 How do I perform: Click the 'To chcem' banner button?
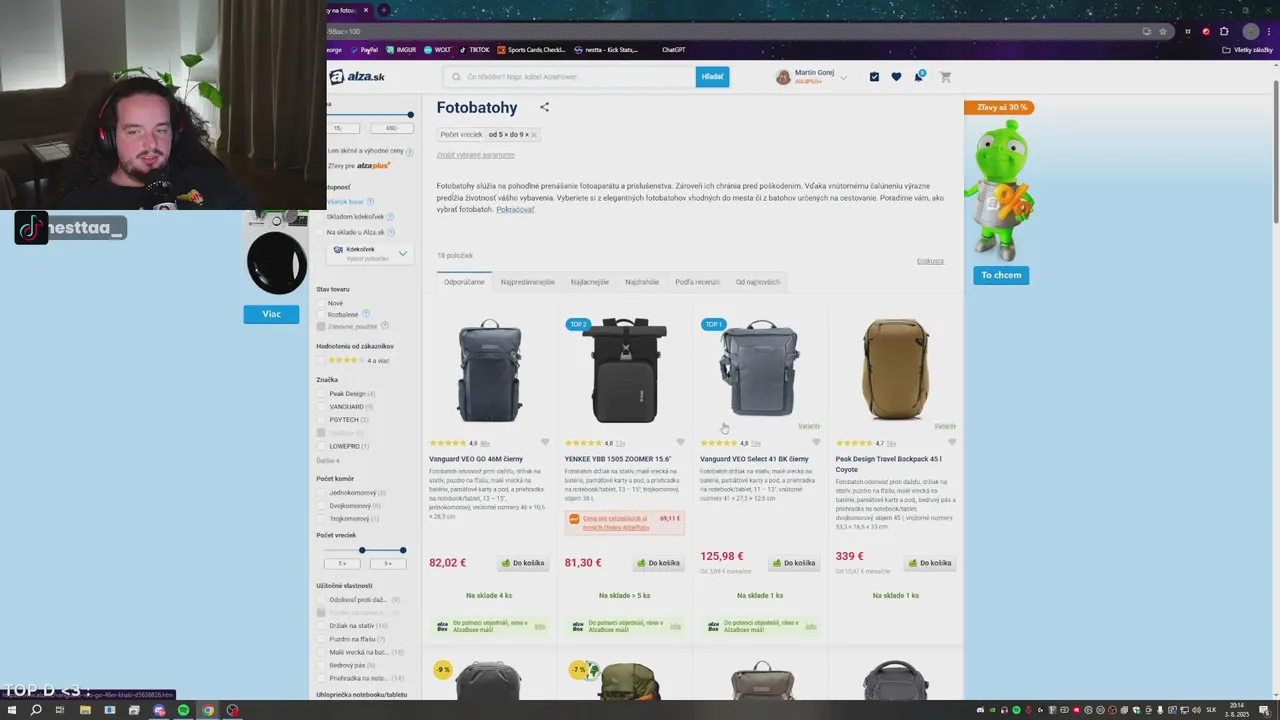pyautogui.click(x=1001, y=275)
